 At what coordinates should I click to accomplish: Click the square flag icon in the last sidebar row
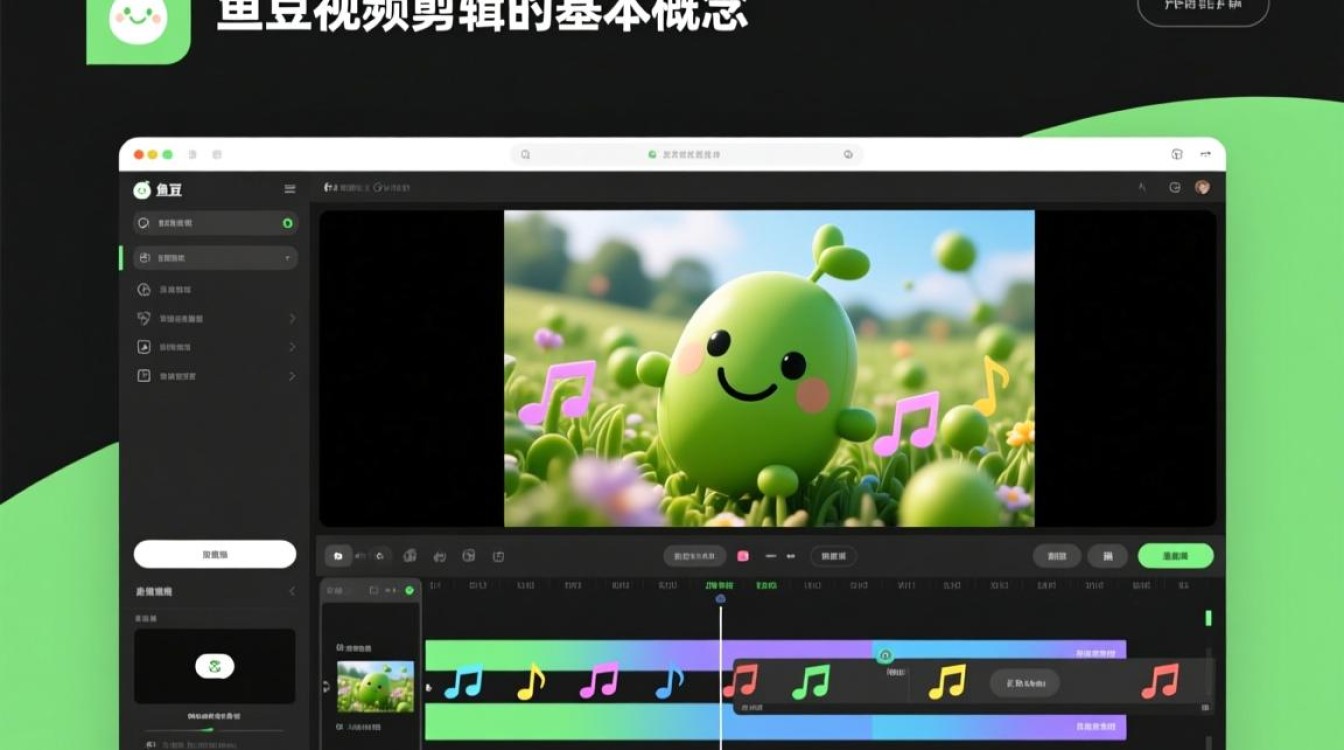click(143, 376)
